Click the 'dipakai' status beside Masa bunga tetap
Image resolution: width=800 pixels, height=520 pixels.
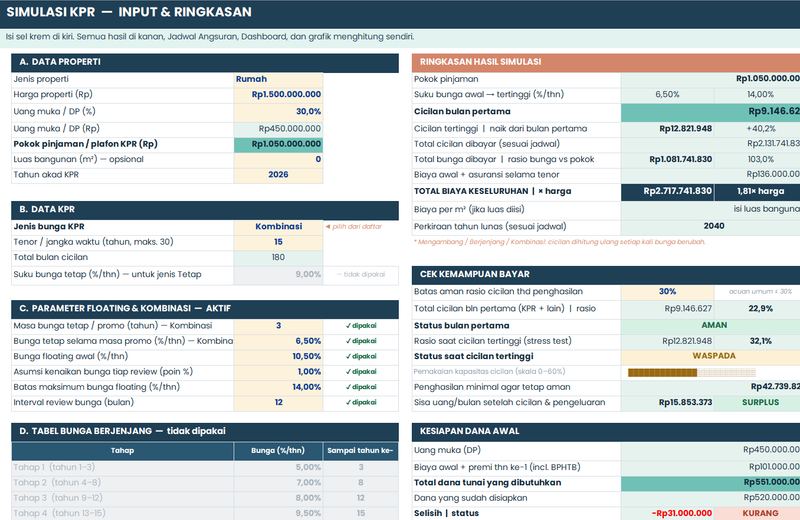361,326
